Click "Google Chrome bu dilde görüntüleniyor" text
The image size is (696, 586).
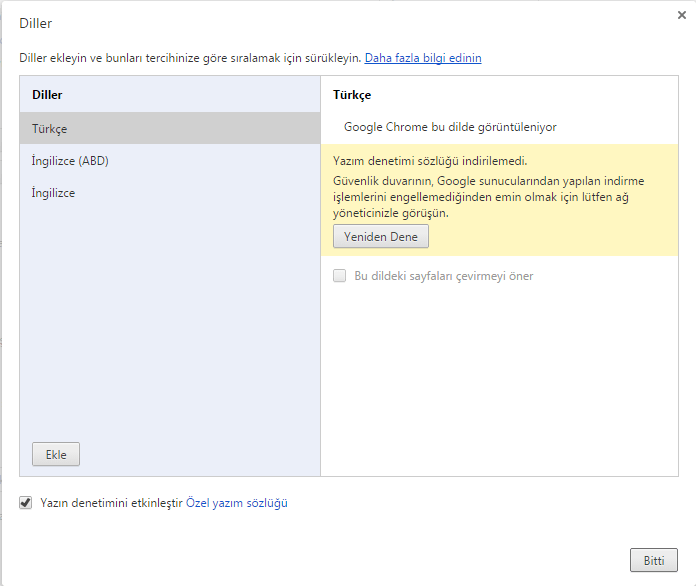coord(450,127)
